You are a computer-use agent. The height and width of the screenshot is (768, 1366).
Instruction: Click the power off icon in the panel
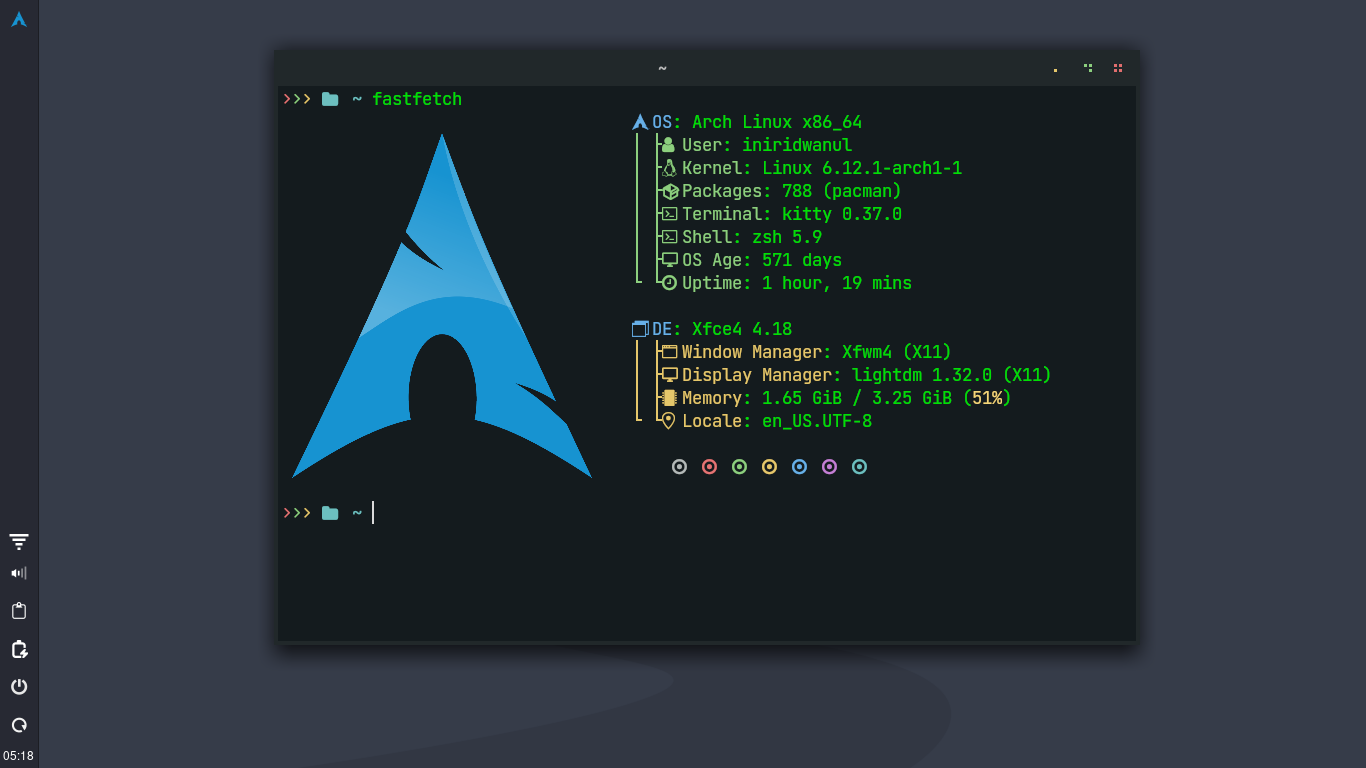click(19, 687)
